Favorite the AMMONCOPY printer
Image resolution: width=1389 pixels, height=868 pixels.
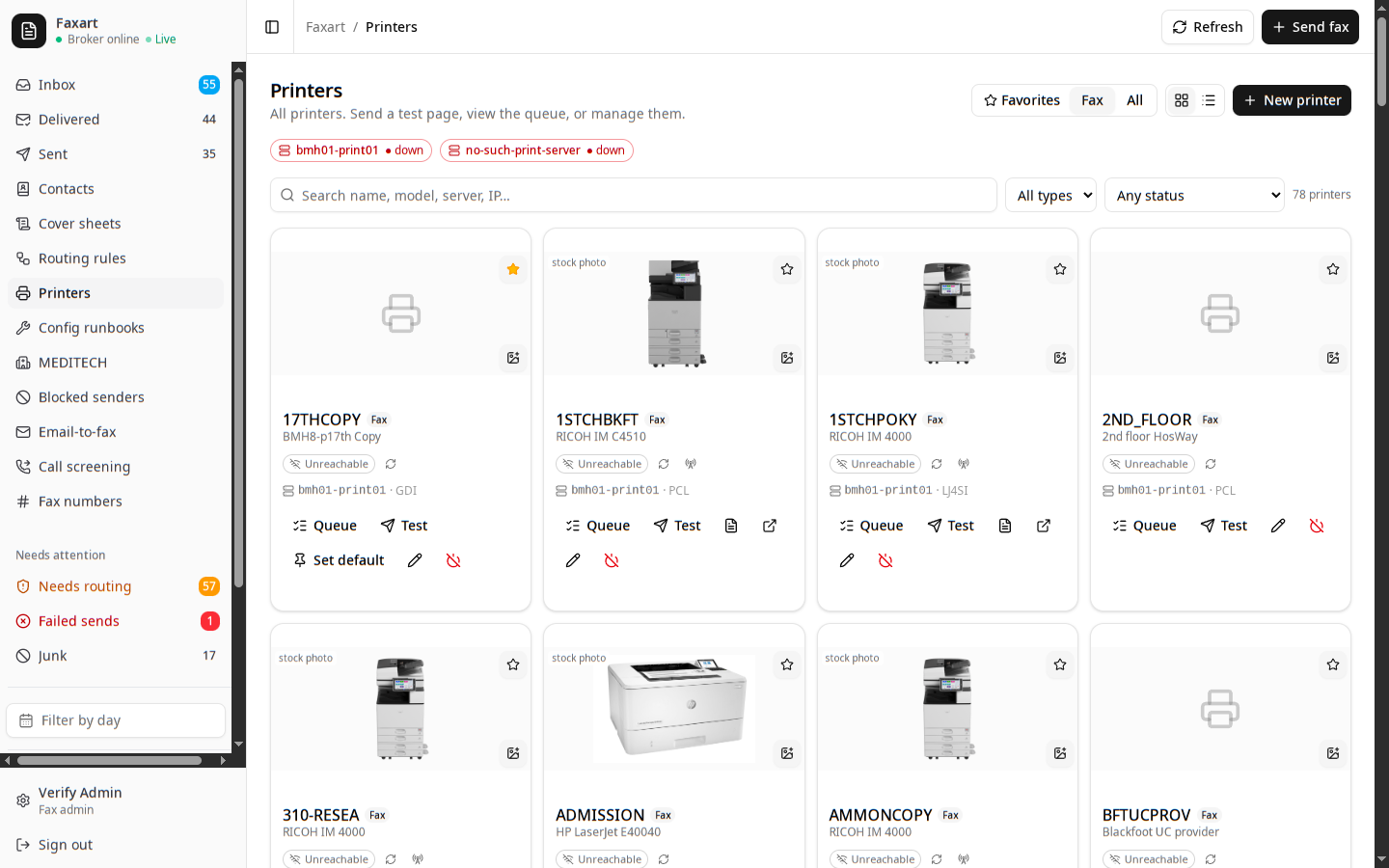1060,665
